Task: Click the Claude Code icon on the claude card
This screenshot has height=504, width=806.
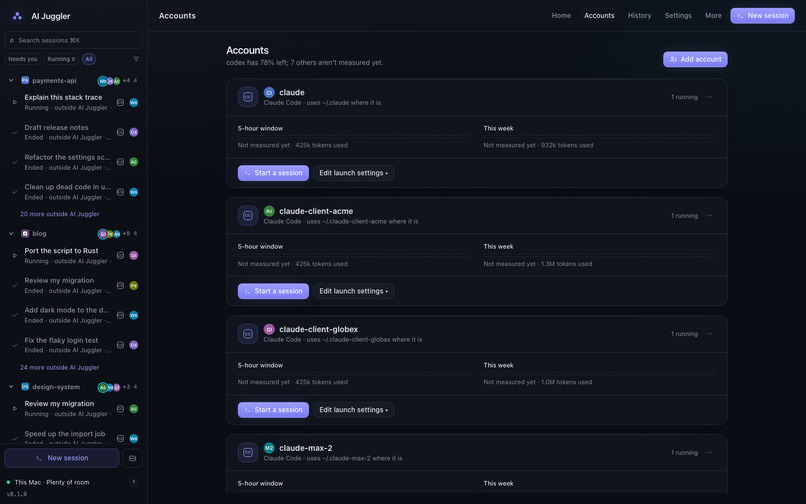Action: 248,97
